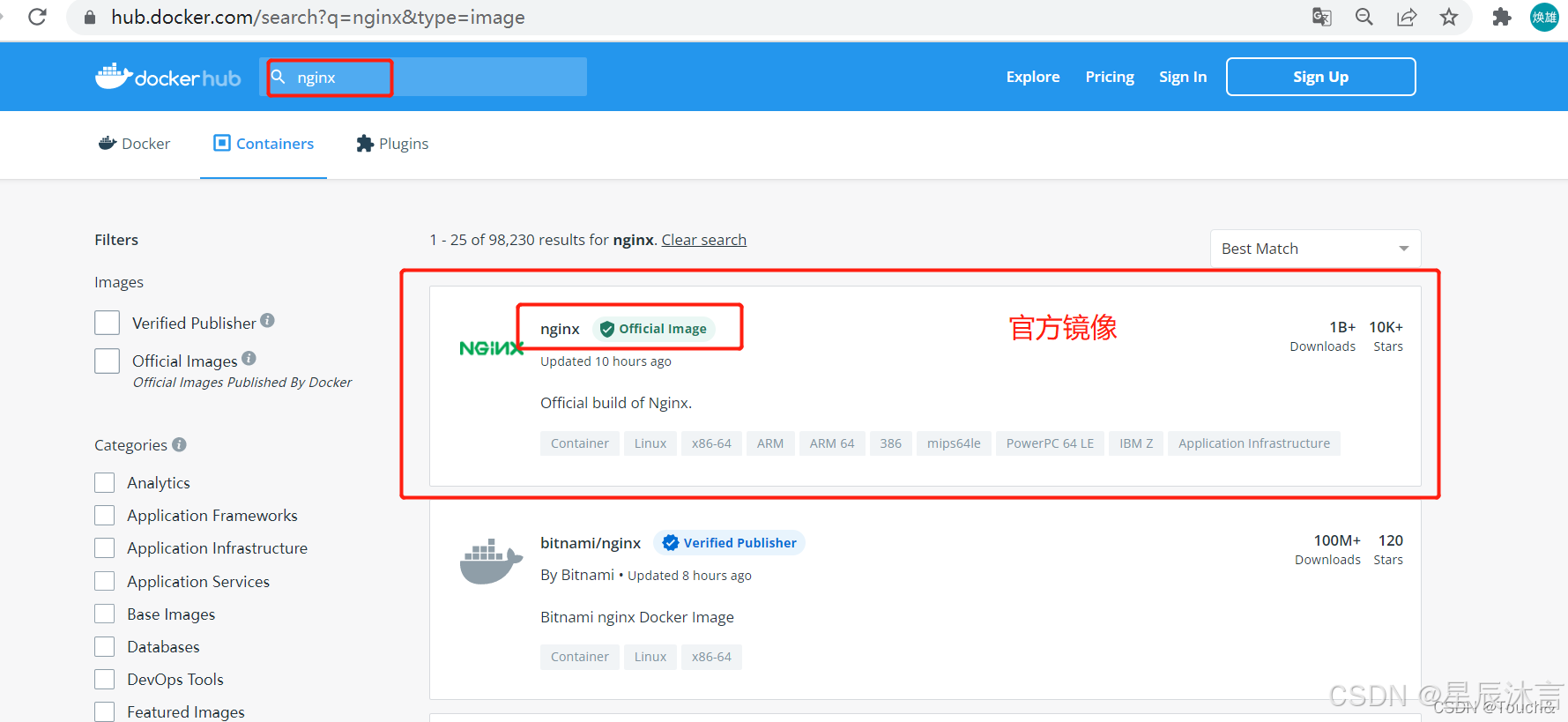Open Explore in the top navigation
This screenshot has height=722, width=1568.
point(1033,77)
